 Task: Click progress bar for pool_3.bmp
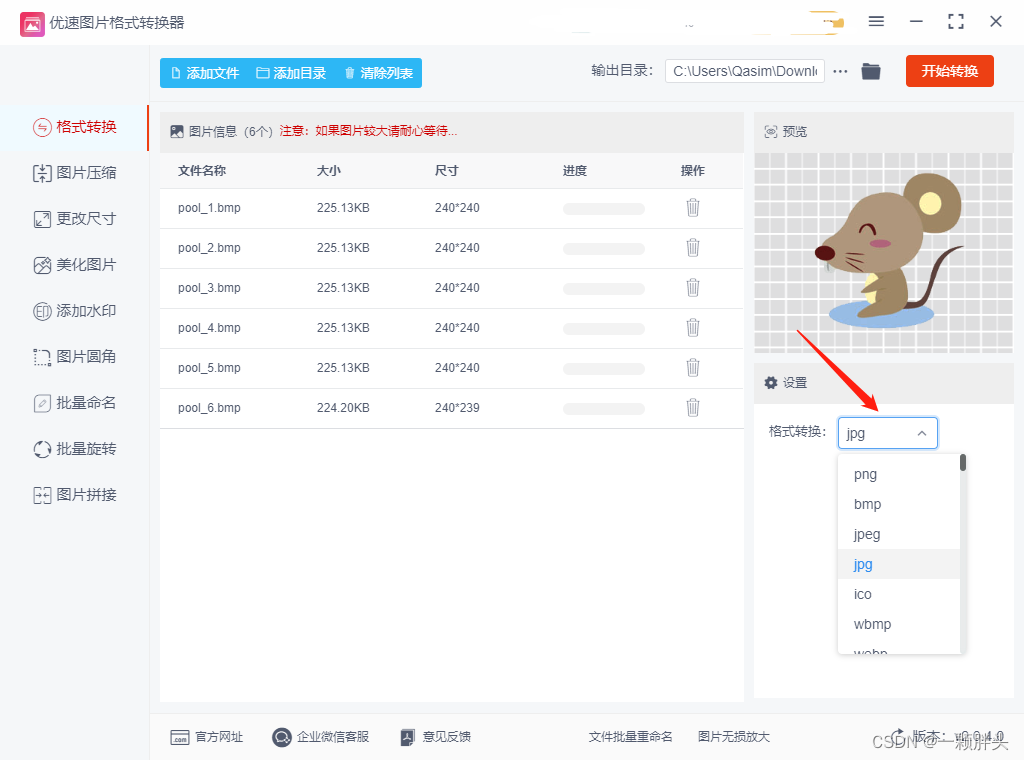[604, 289]
